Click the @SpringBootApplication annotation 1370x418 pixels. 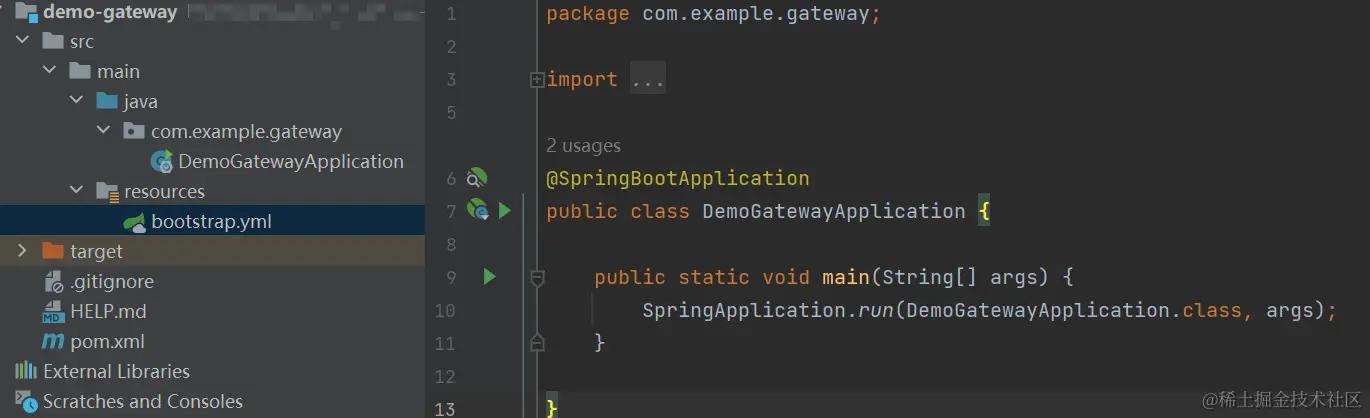[677, 179]
